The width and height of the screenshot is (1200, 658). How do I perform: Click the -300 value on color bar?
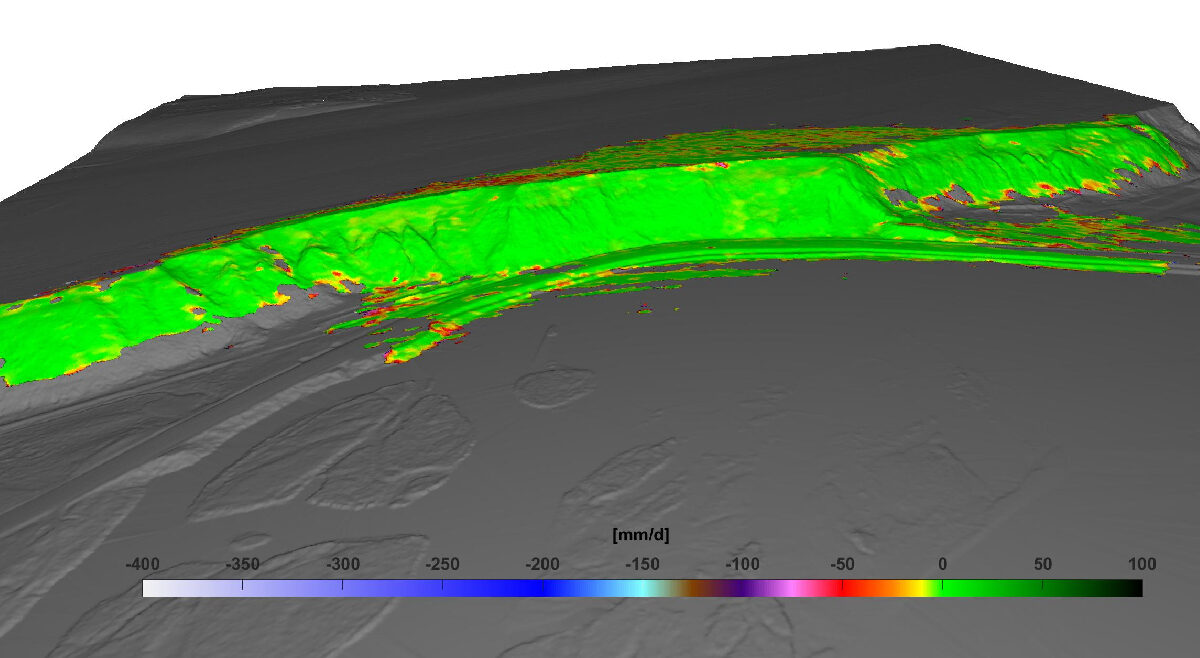tap(342, 564)
